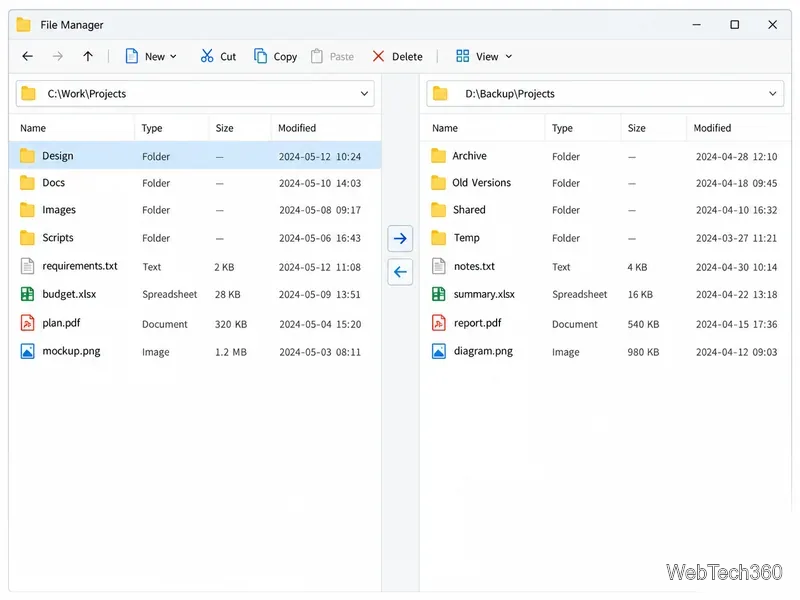This screenshot has height=600, width=800.
Task: Click the Images folder name
Action: pos(59,210)
